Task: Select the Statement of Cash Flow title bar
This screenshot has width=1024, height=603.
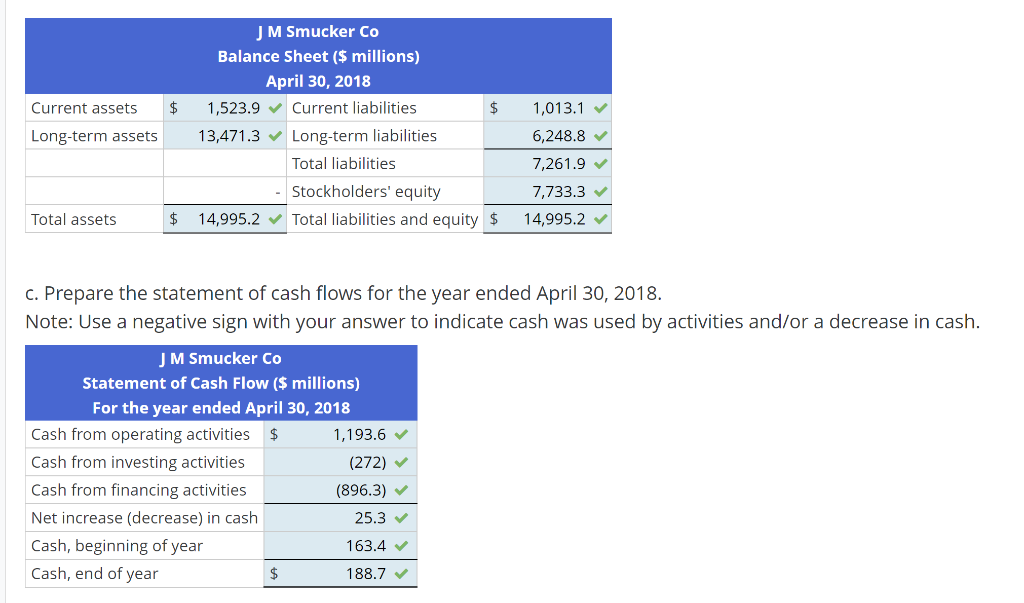Action: click(x=220, y=383)
